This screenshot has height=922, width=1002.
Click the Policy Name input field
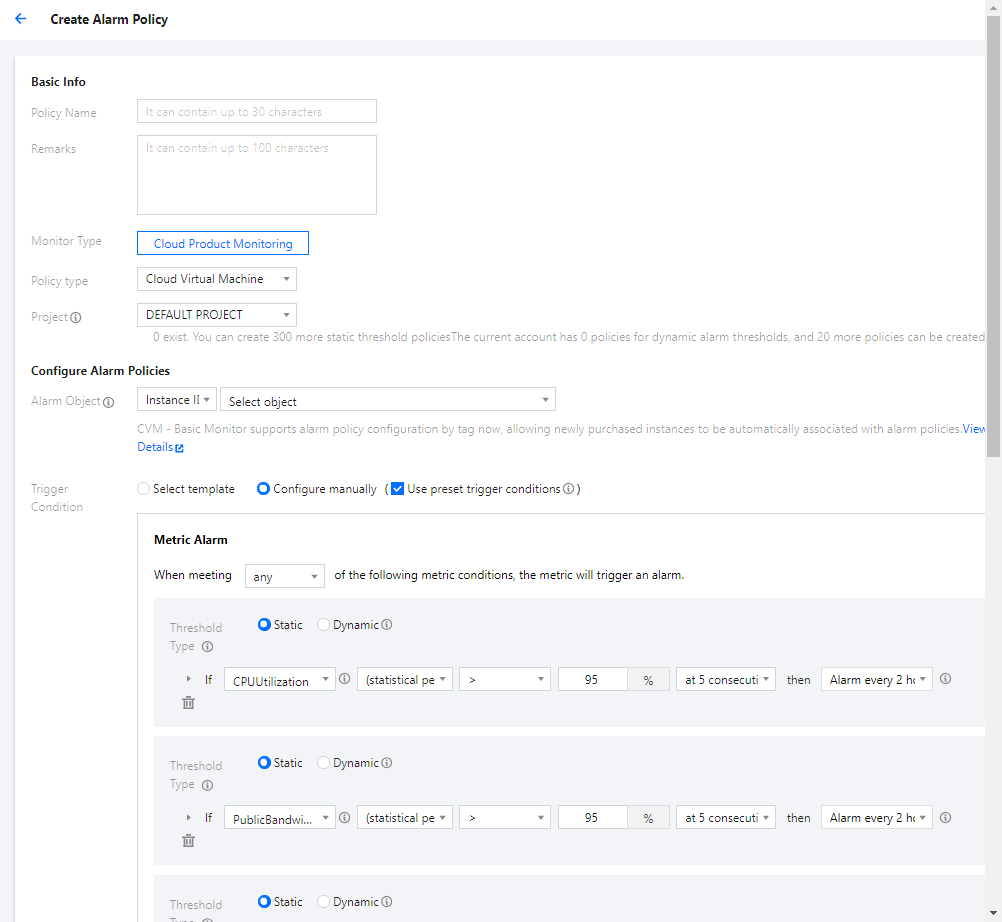(x=256, y=111)
